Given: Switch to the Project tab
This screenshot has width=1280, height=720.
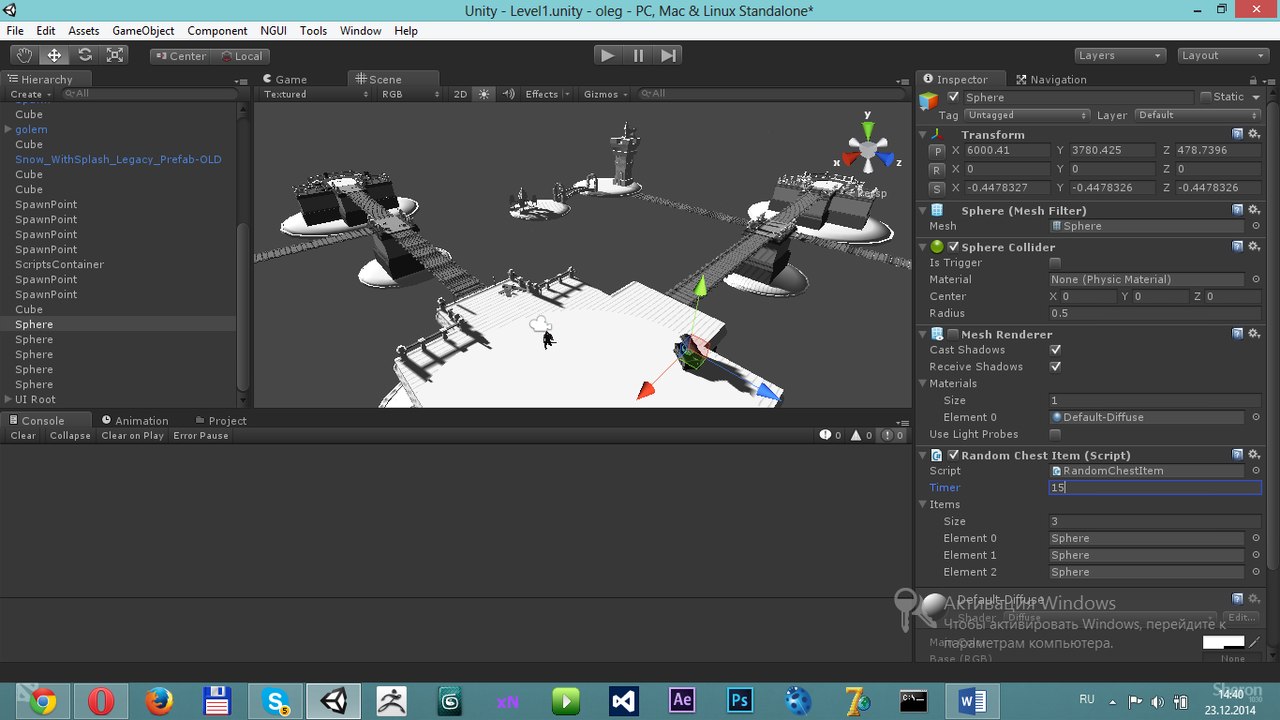Looking at the screenshot, I should tap(220, 421).
